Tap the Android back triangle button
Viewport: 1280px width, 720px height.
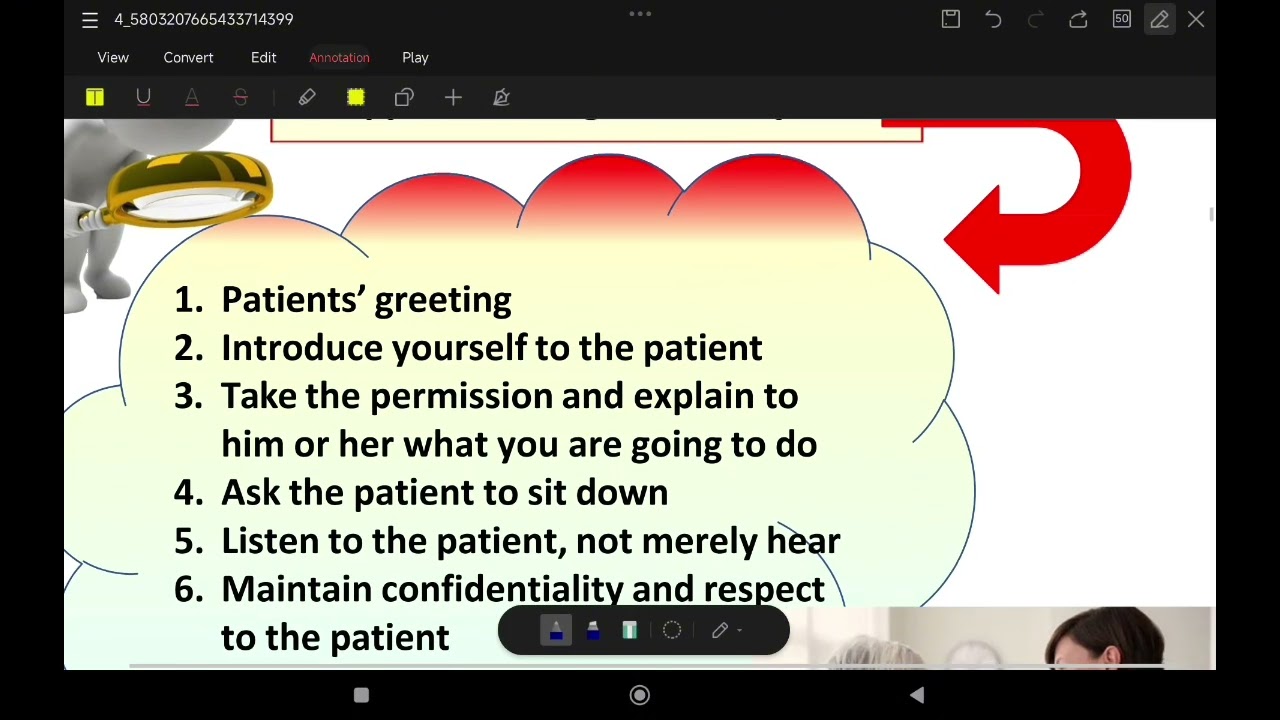(917, 695)
